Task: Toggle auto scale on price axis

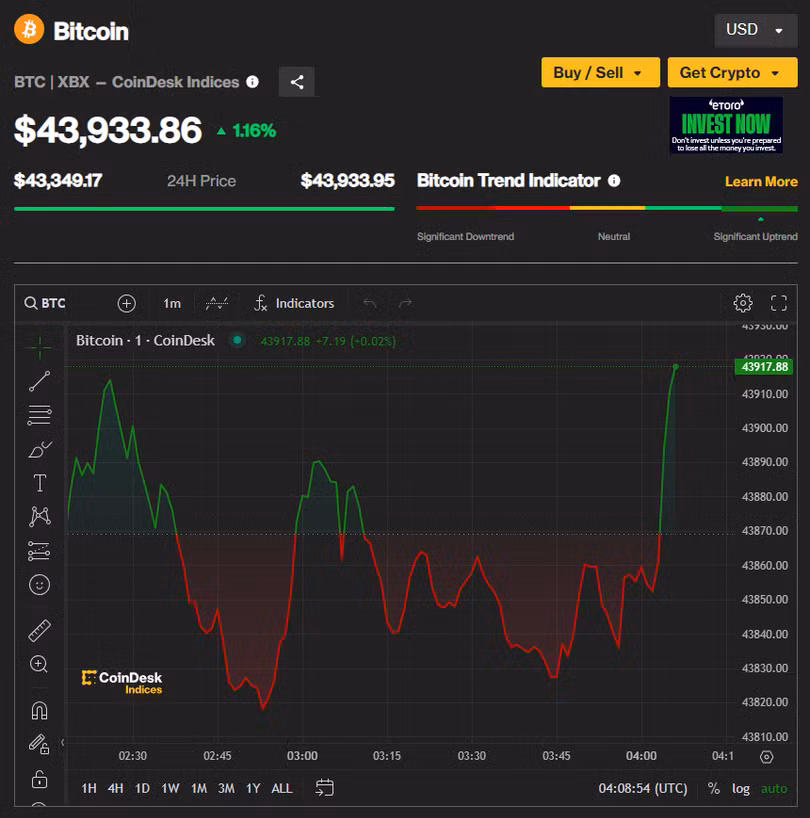Action: [x=774, y=788]
